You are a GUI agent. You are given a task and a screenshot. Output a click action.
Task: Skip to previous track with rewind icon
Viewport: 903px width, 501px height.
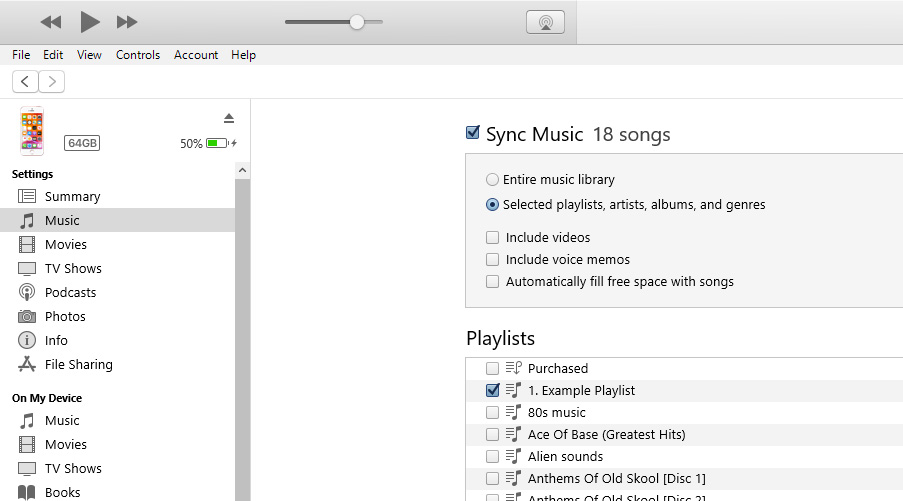(51, 22)
